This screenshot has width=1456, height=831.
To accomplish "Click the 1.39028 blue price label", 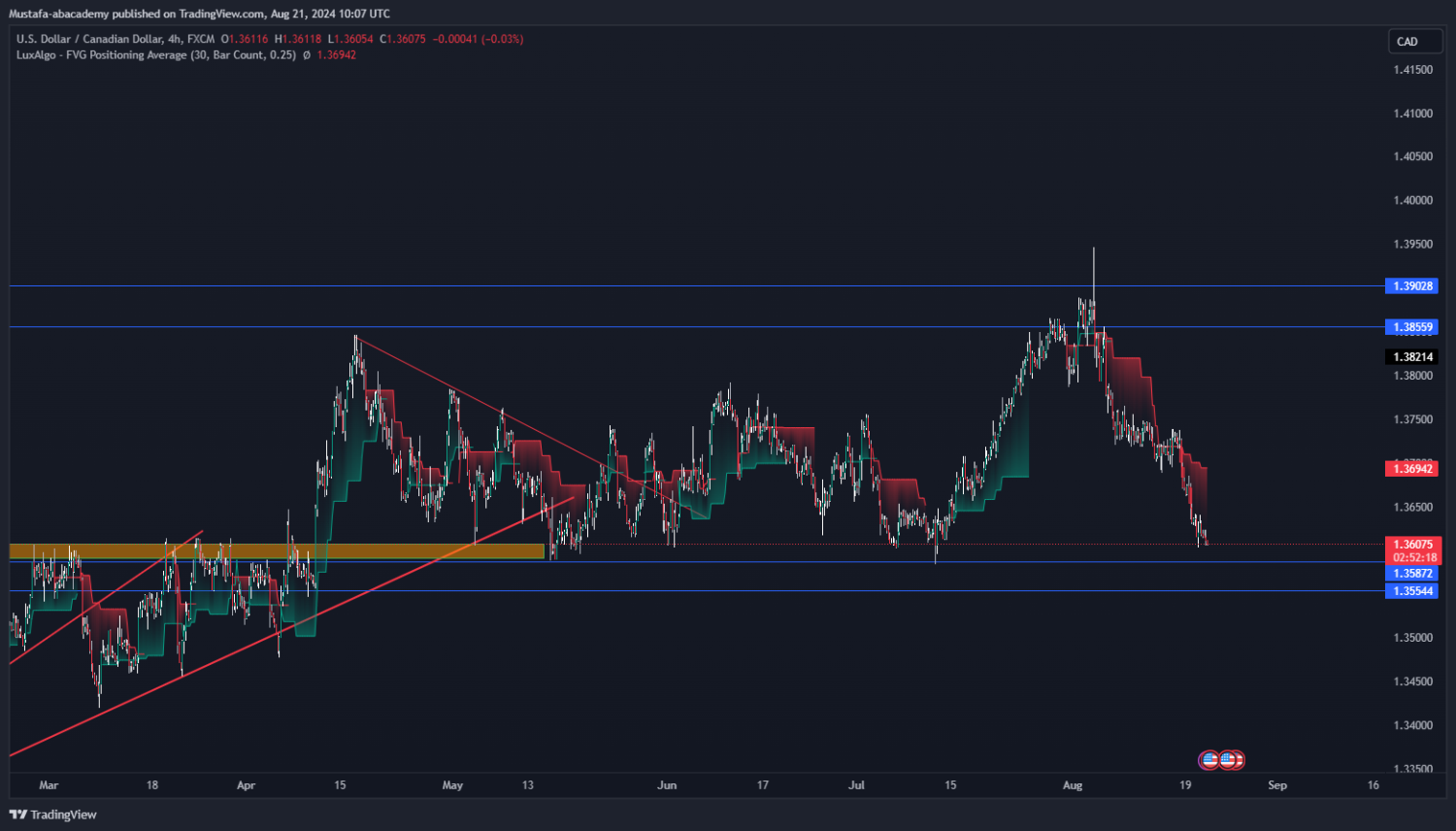I will pyautogui.click(x=1411, y=285).
